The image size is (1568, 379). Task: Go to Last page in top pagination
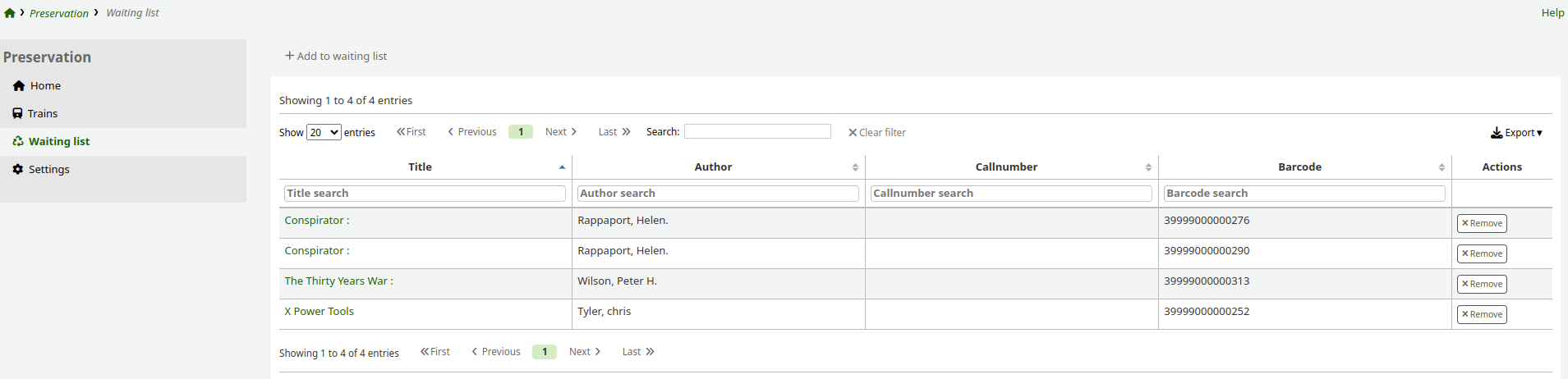614,132
